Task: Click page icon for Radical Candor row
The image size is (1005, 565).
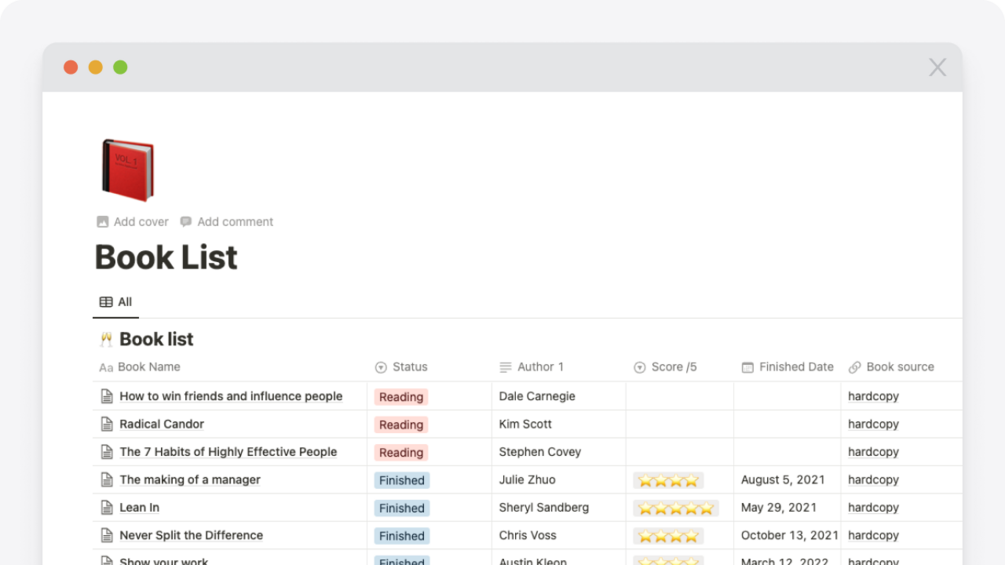Action: (x=106, y=424)
